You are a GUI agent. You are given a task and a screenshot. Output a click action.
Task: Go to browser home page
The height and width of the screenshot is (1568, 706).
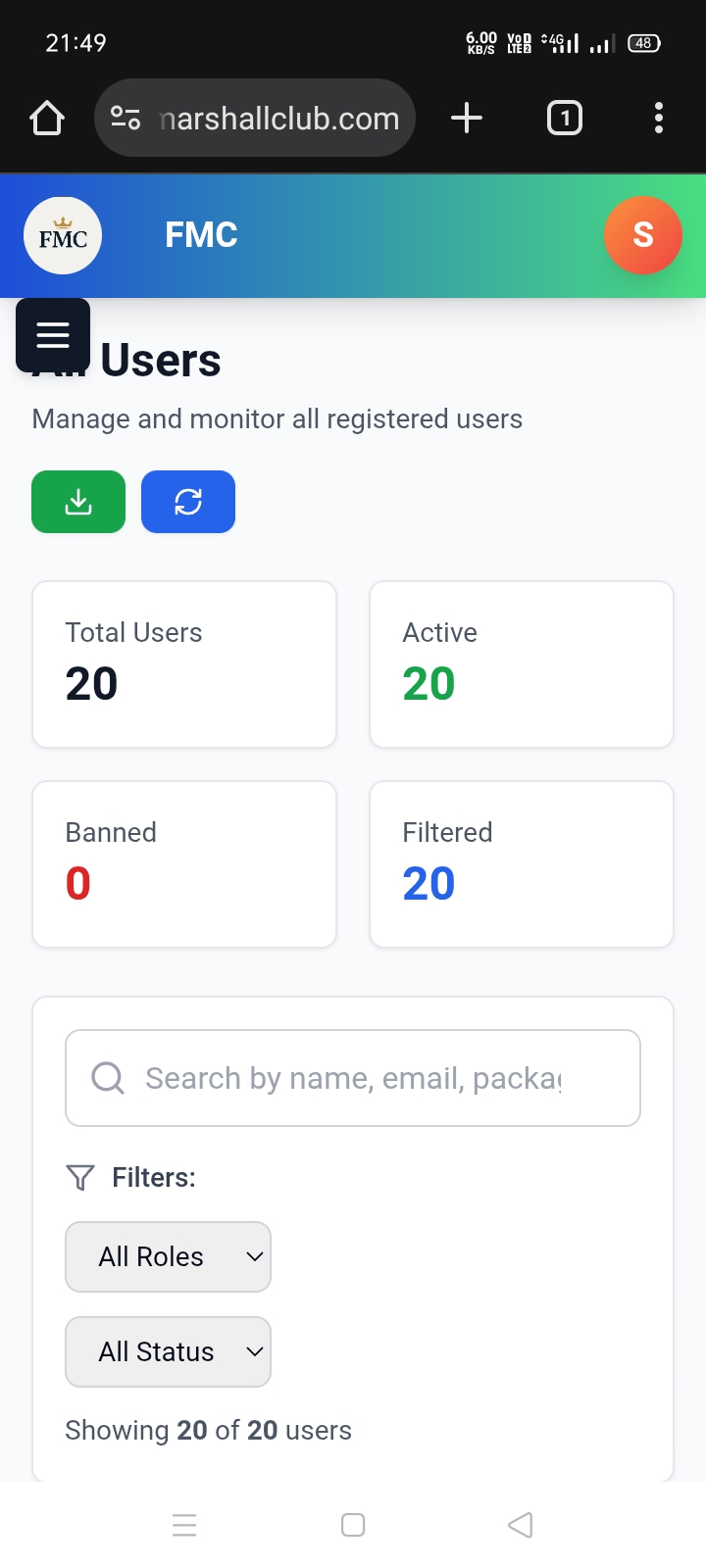pos(47,119)
